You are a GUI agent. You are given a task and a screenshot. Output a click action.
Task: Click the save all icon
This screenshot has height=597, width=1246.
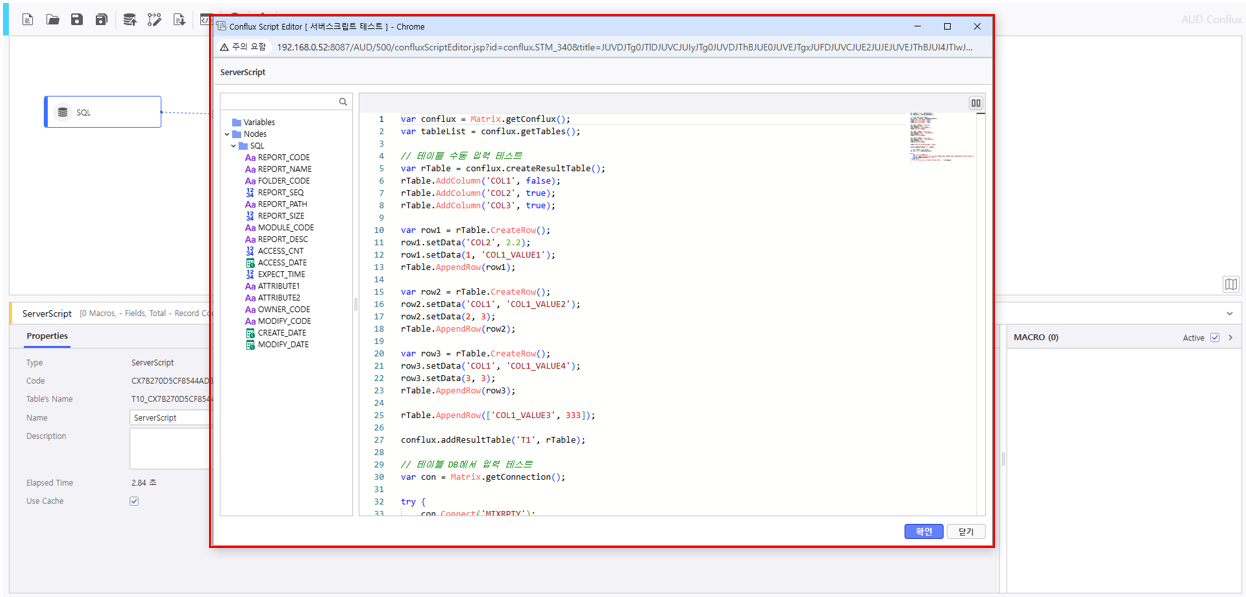tap(101, 20)
